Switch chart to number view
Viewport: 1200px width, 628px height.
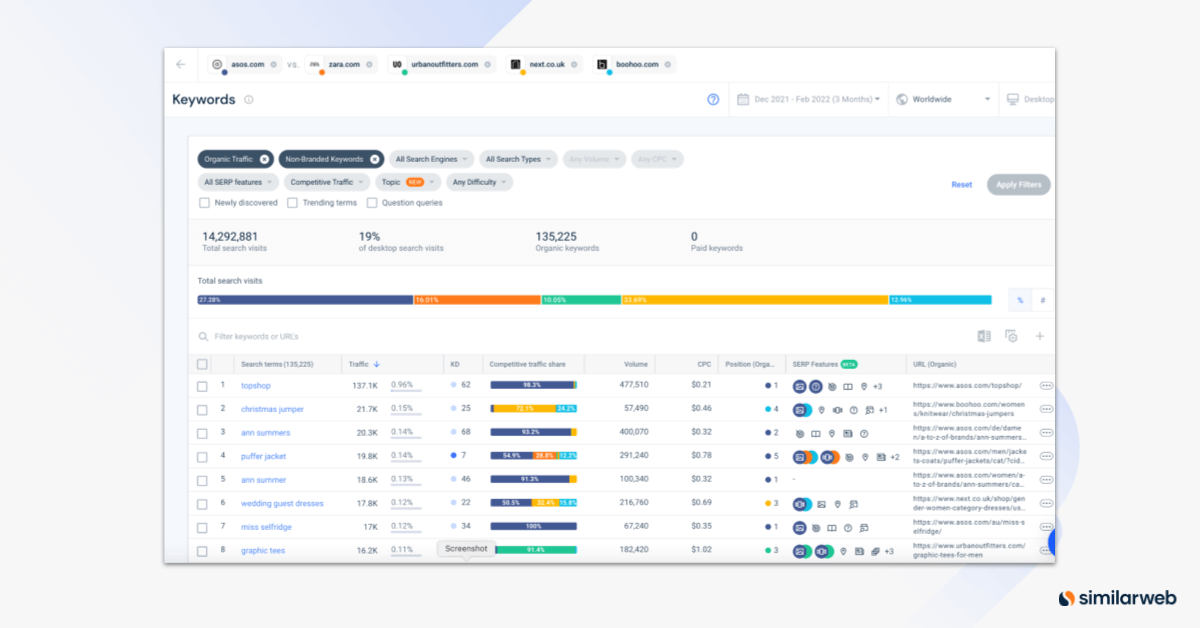click(1042, 300)
